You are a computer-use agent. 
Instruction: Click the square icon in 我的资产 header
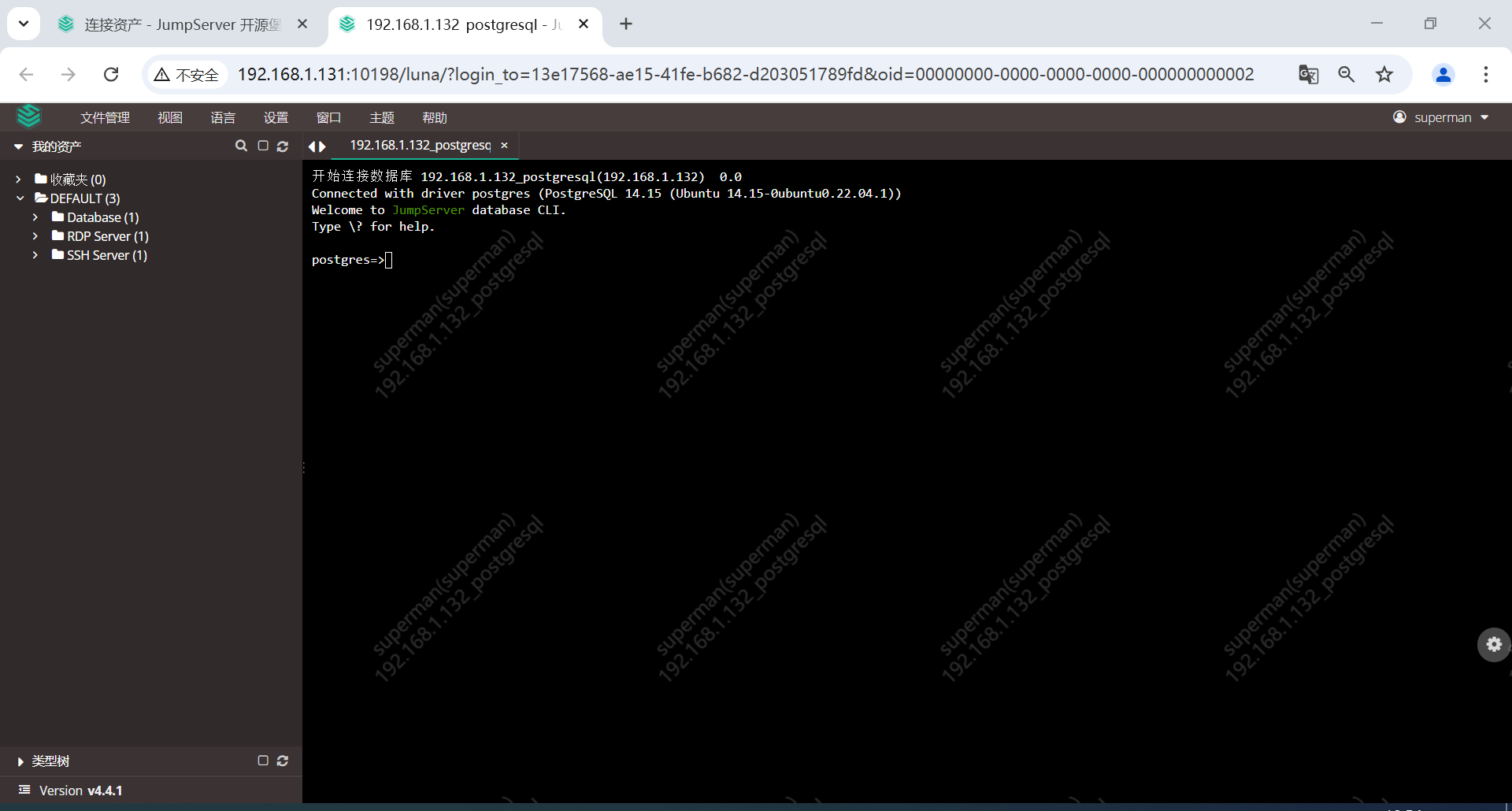point(263,146)
